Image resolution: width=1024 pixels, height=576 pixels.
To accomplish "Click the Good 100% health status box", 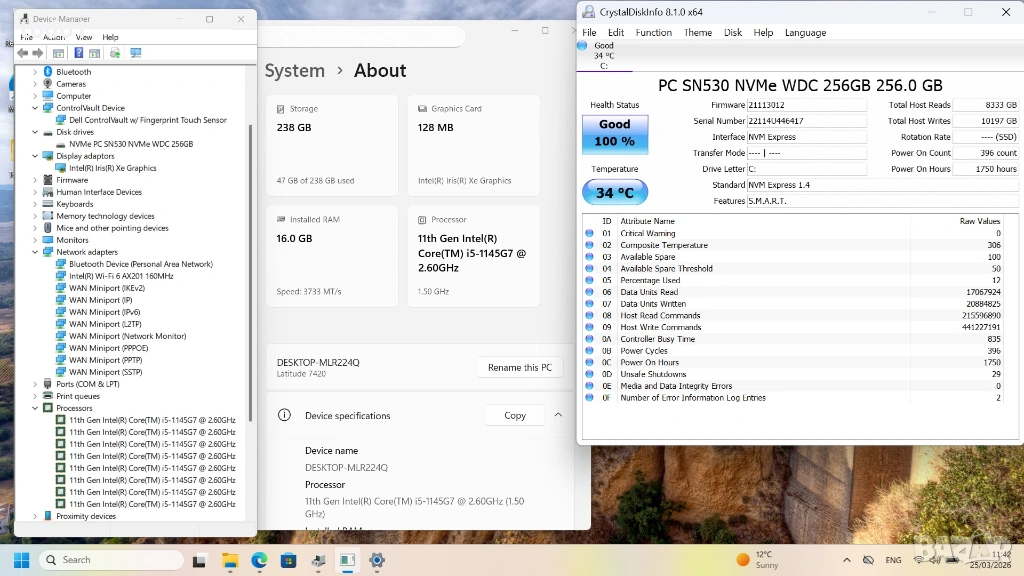I will tap(614, 134).
